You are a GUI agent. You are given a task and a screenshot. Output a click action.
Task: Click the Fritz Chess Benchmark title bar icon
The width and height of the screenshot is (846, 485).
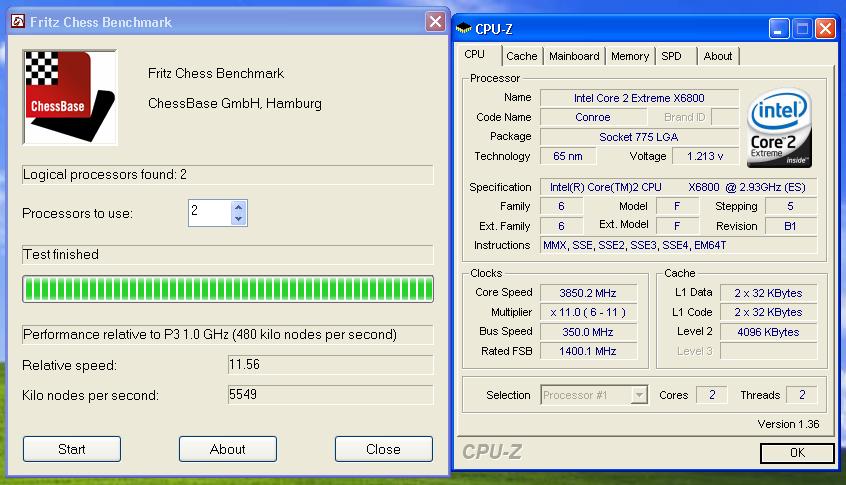(x=18, y=22)
